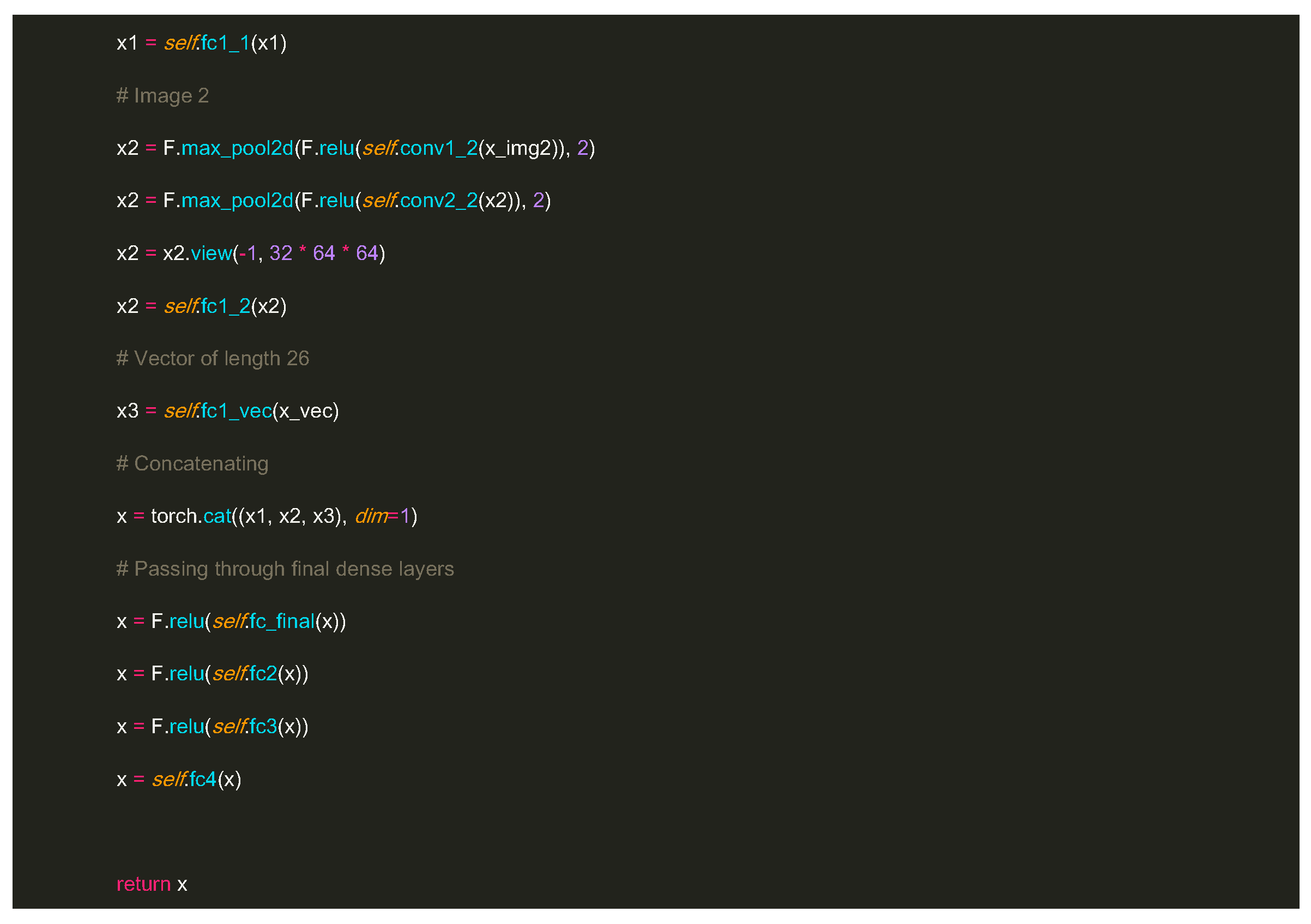The width and height of the screenshot is (1311, 924).
Task: Click fc1_1 on the first line
Action: coord(226,43)
